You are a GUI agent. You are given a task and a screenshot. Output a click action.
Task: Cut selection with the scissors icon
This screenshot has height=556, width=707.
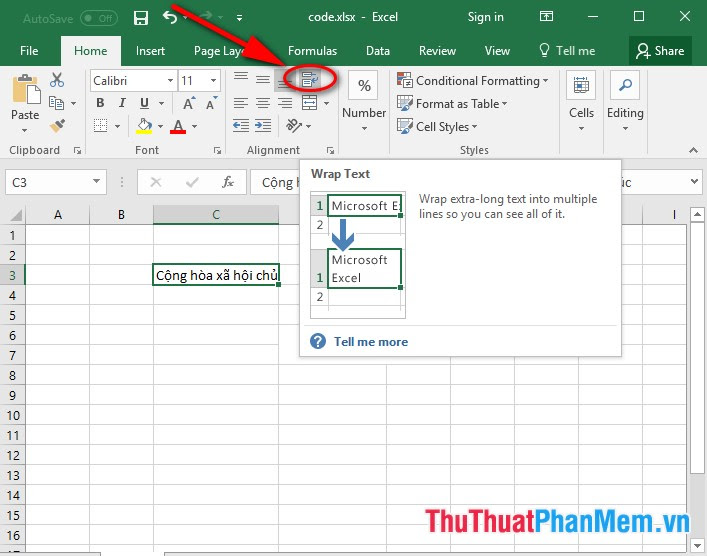[x=57, y=80]
